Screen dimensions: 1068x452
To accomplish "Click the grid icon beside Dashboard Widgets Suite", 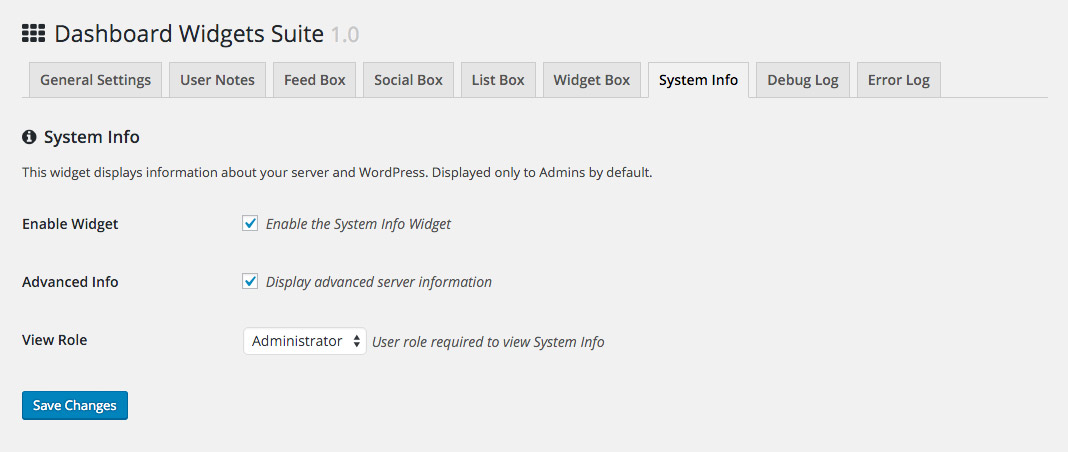I will pos(33,33).
